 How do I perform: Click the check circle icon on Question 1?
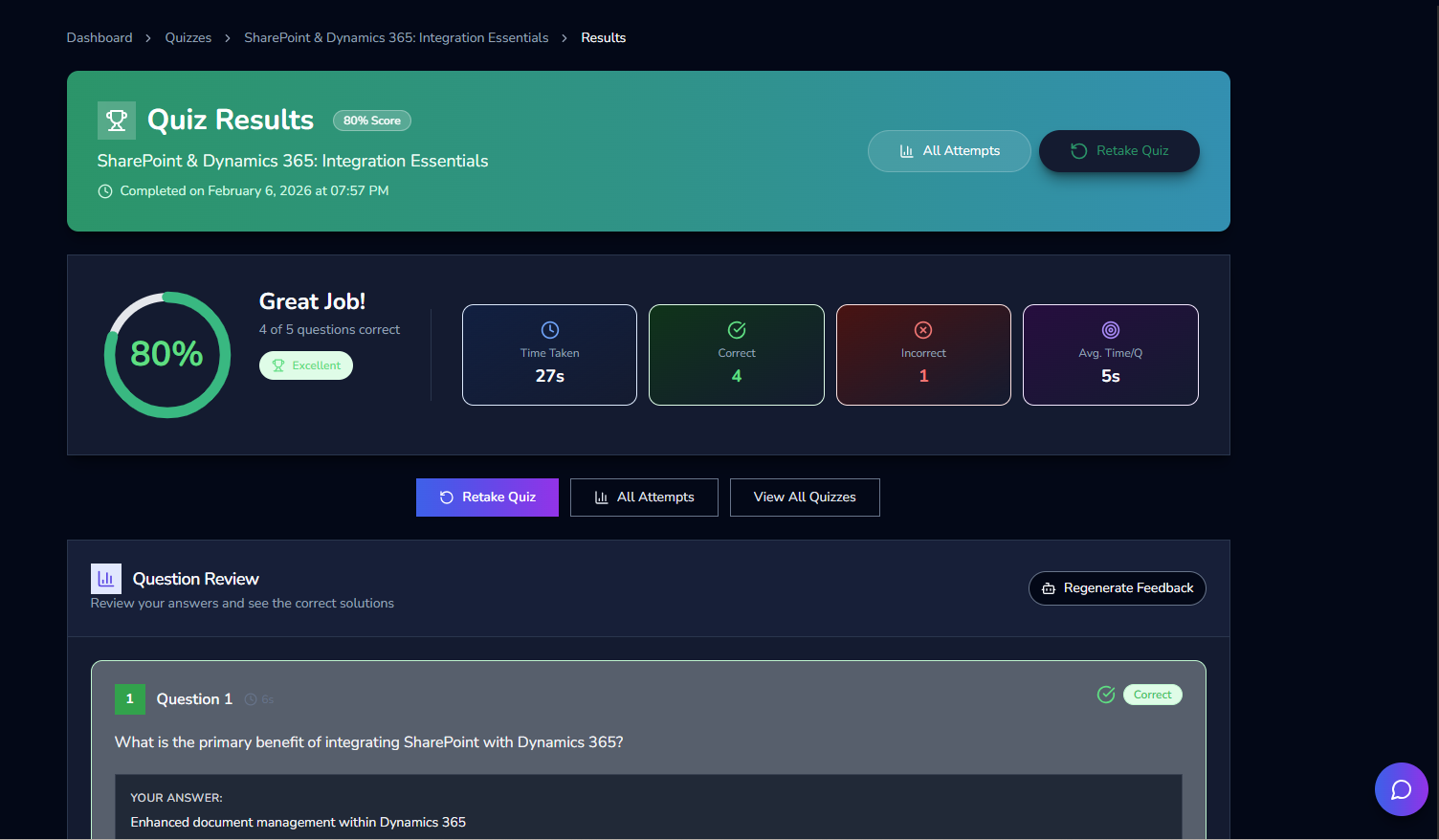pos(1106,695)
